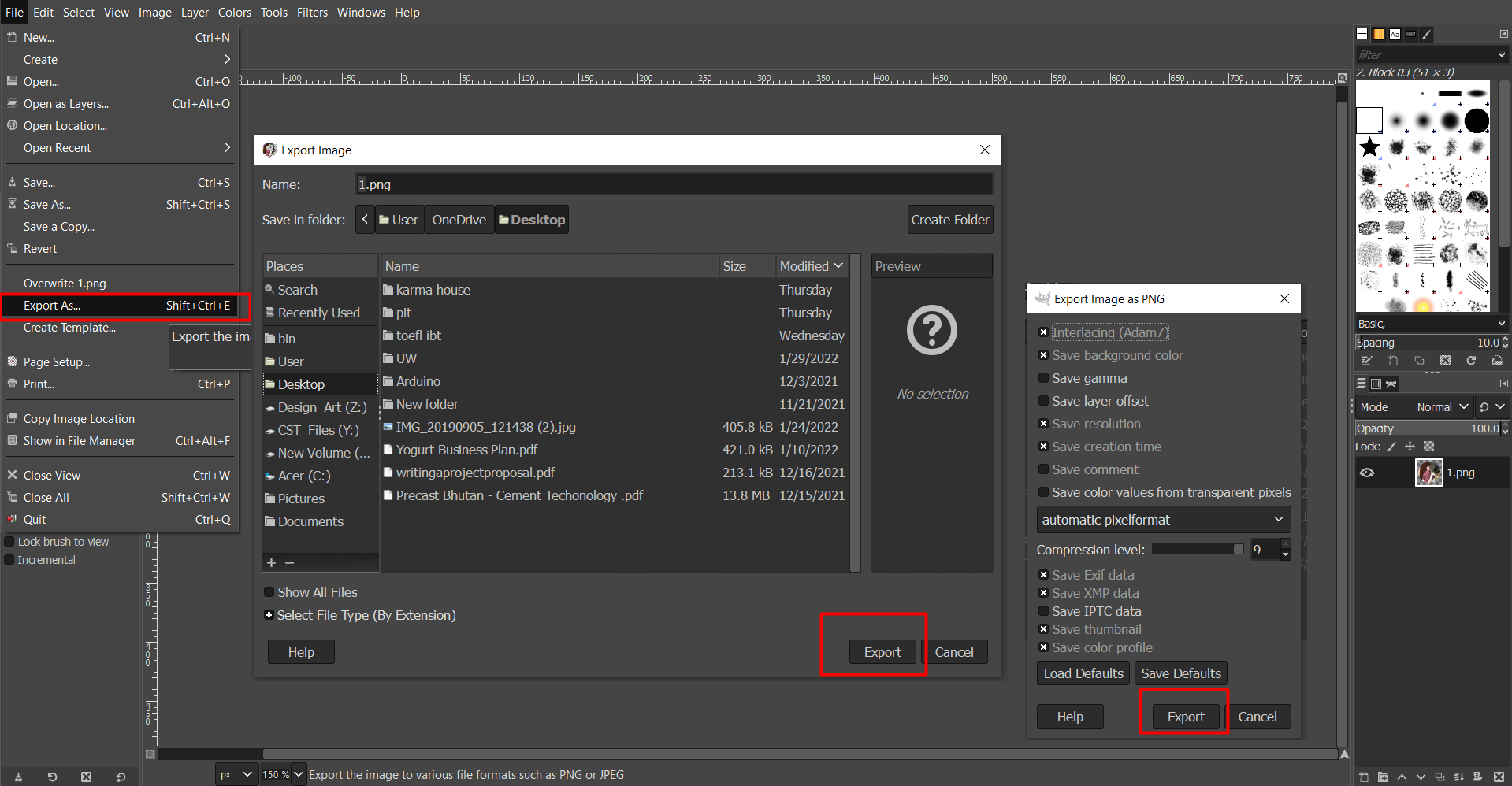Delete this brush icon
The image size is (1512, 786).
[1445, 361]
